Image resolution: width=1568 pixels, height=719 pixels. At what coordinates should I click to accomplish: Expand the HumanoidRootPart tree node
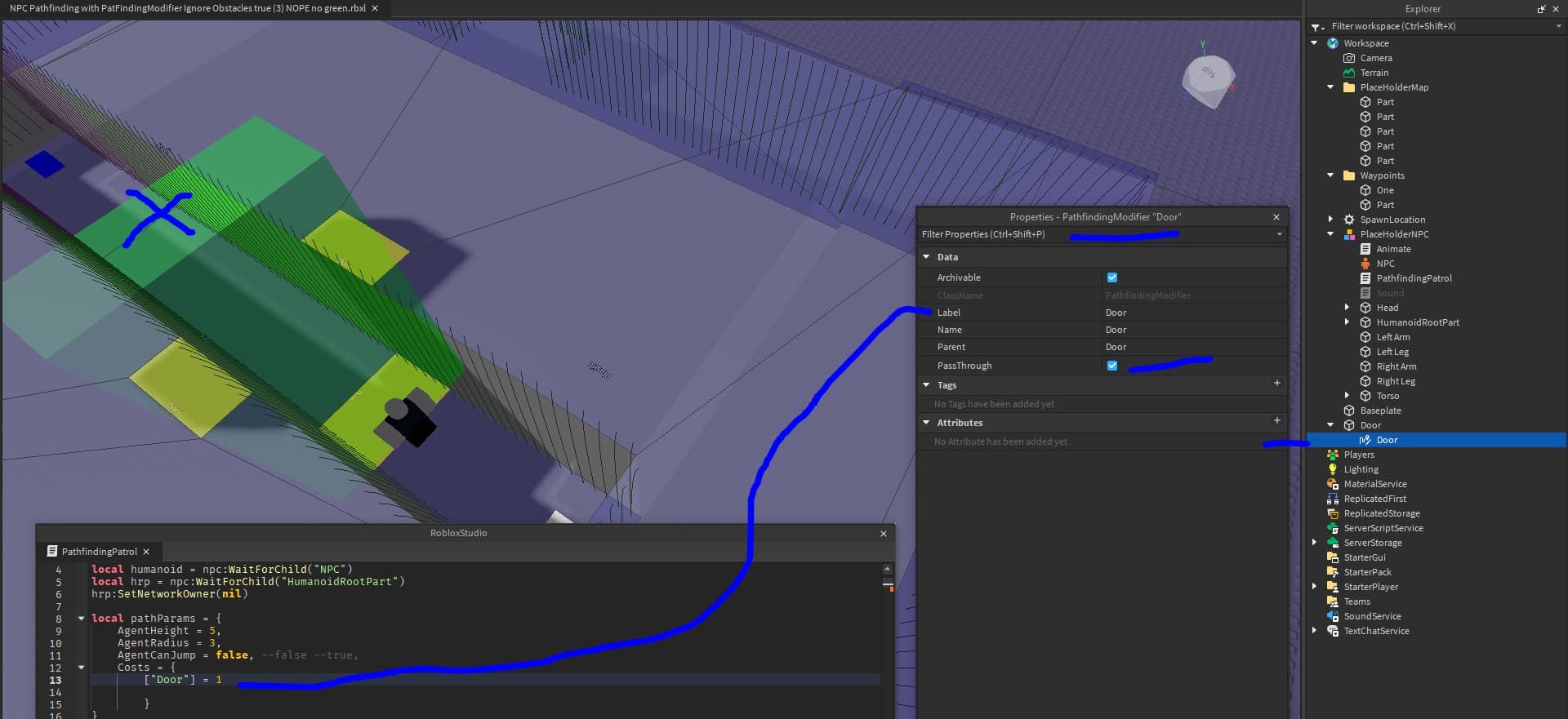point(1347,322)
